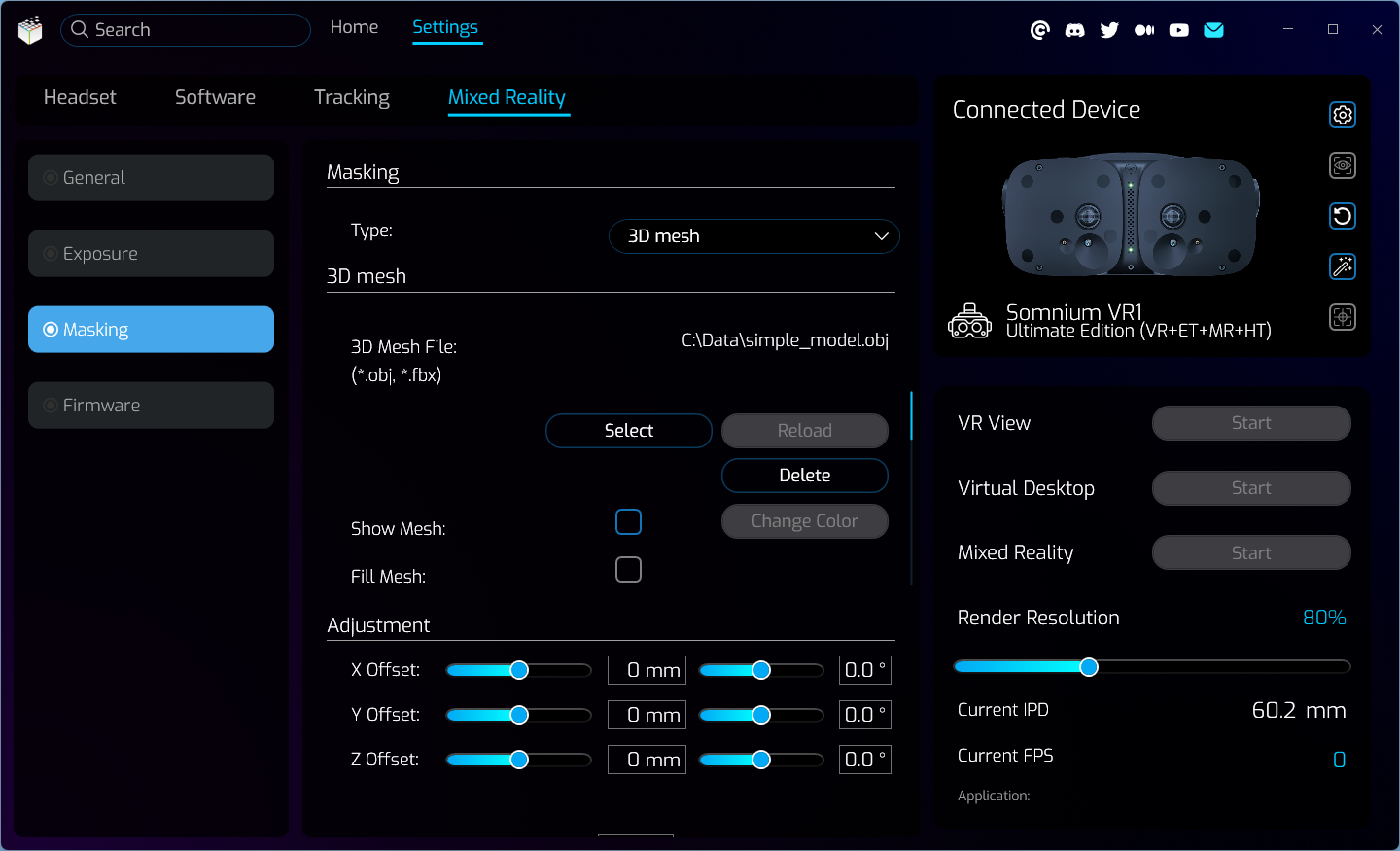Open the YouTube link icon
The height and width of the screenshot is (851, 1400).
(x=1178, y=30)
